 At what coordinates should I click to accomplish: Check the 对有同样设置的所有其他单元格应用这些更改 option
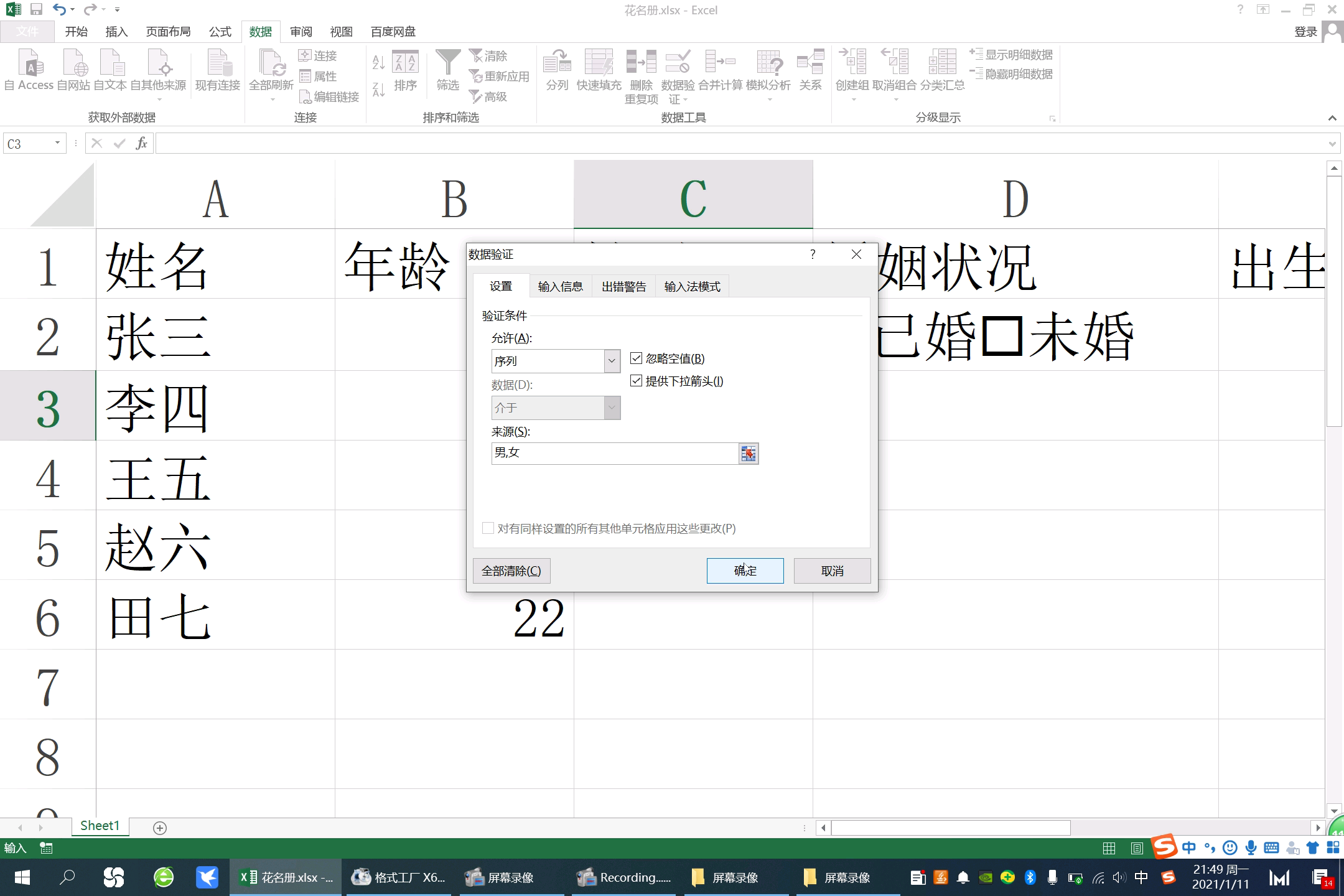click(x=488, y=528)
